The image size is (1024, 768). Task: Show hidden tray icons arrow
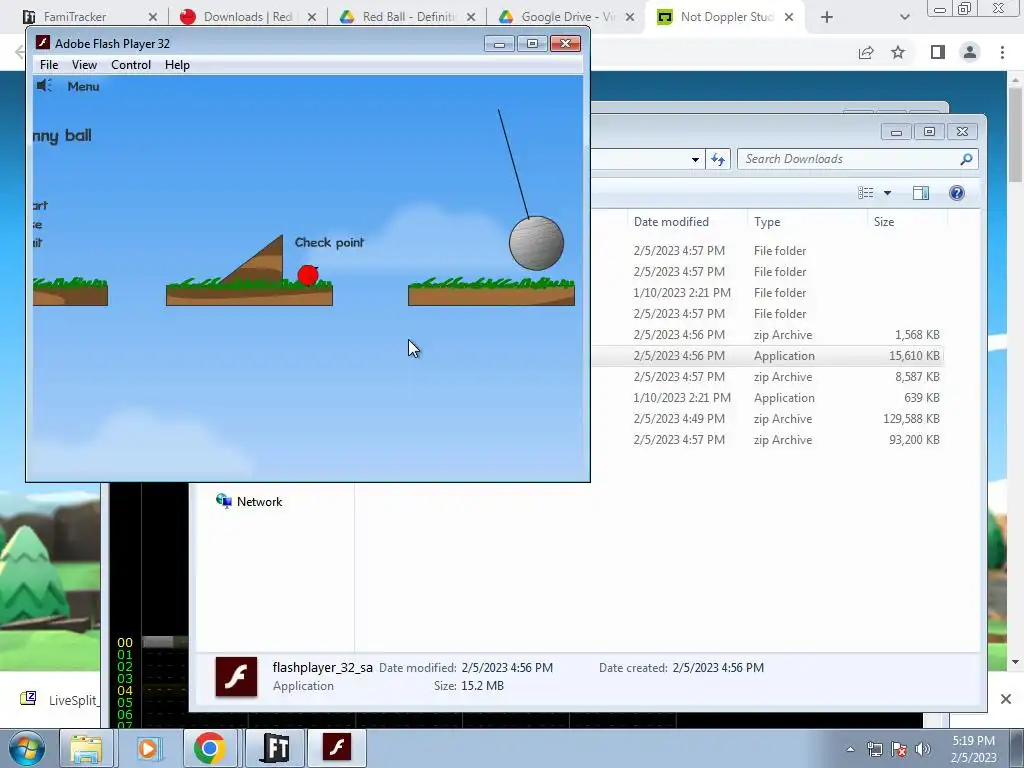click(850, 749)
